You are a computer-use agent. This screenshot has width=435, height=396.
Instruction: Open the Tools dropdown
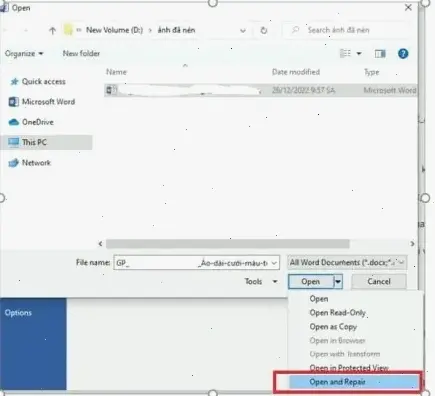click(261, 282)
